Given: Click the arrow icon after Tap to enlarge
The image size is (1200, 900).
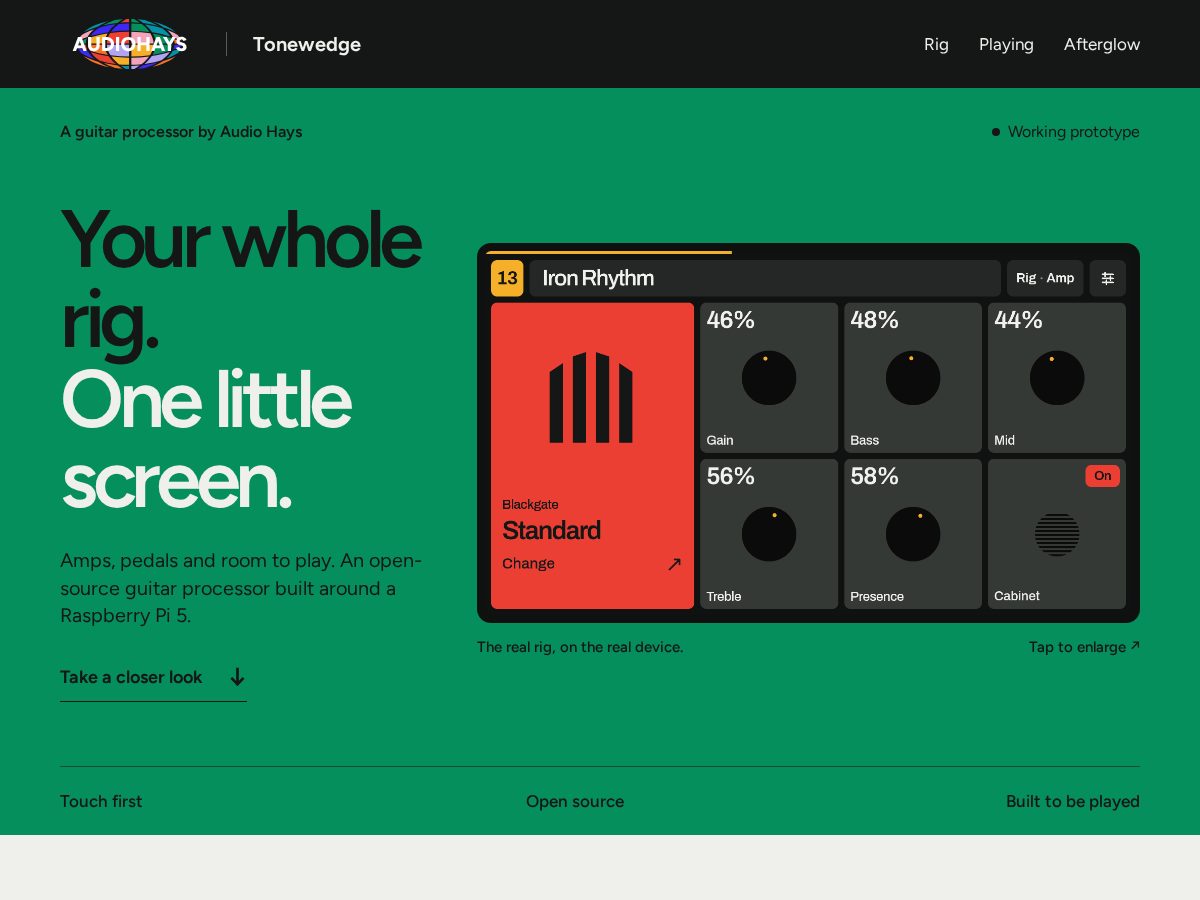Looking at the screenshot, I should pyautogui.click(x=1135, y=646).
